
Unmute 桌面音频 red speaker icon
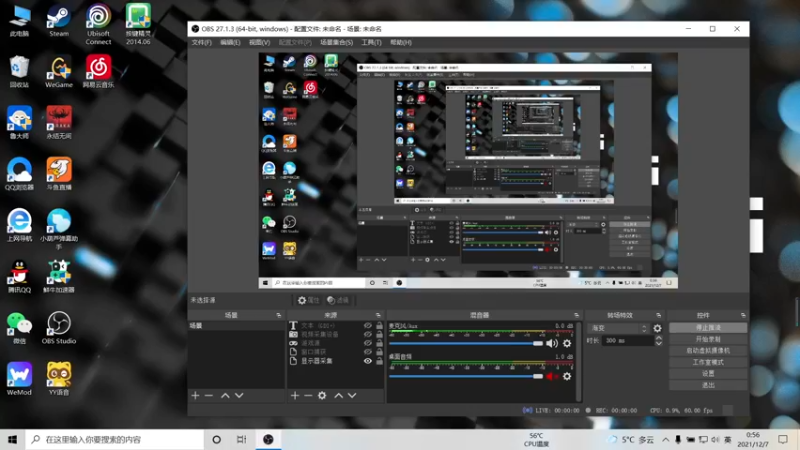click(552, 377)
